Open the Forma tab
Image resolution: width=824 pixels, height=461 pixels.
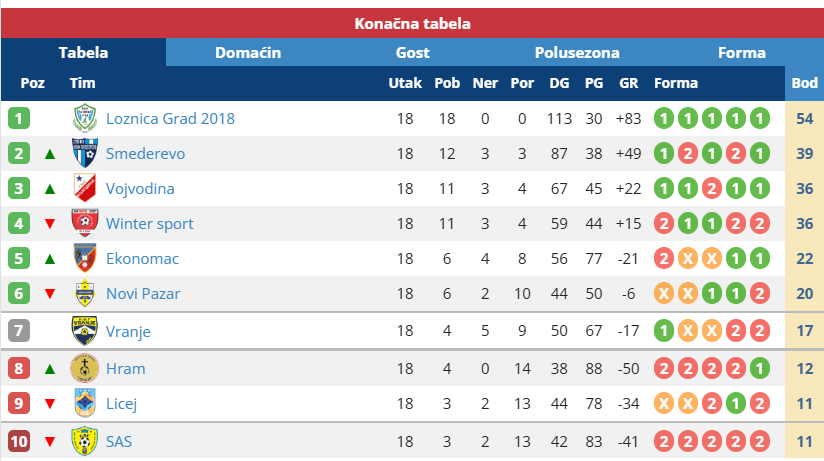742,53
